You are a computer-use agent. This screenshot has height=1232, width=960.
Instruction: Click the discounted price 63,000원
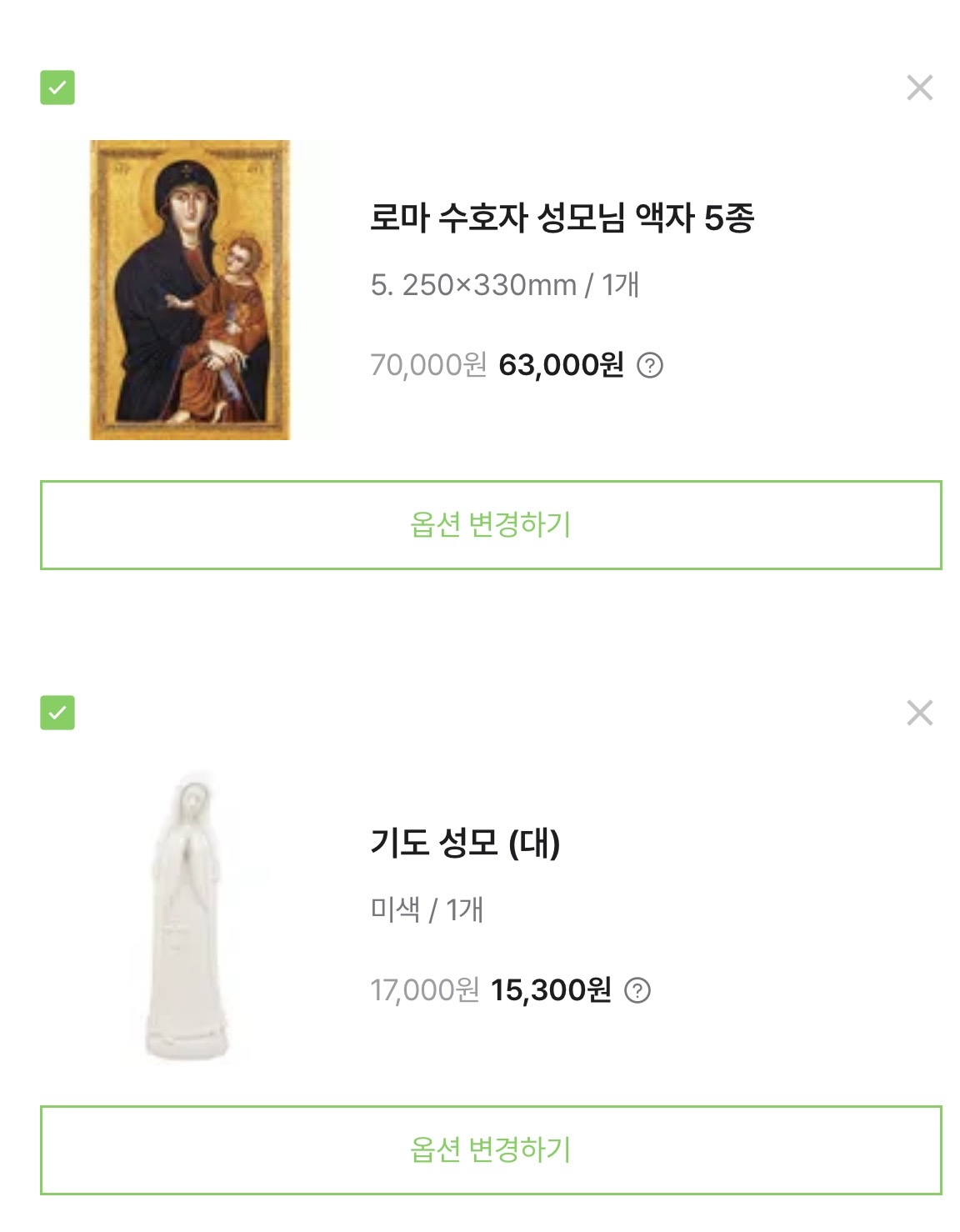pos(561,365)
